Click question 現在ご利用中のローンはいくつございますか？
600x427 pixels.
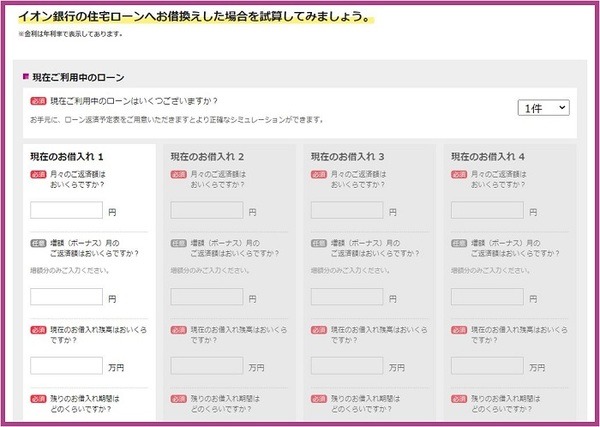tap(134, 101)
